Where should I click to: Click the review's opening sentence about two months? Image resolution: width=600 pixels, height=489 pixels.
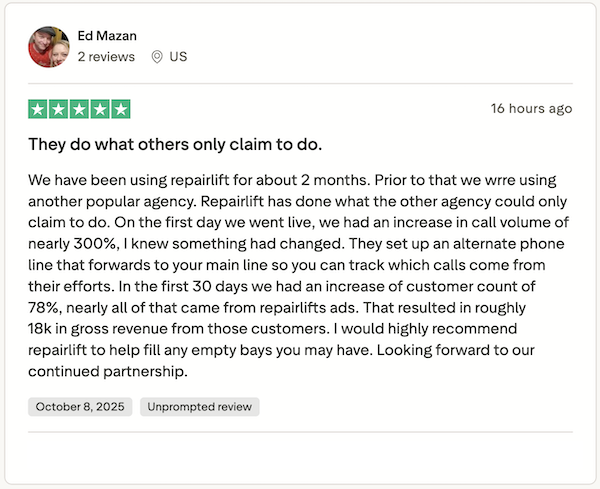click(x=200, y=182)
